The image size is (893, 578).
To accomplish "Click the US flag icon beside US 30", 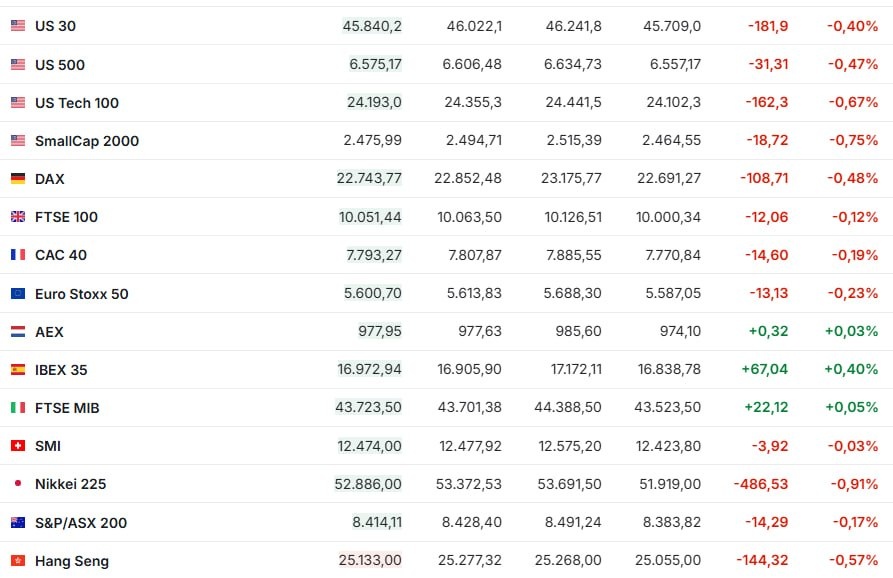I will 18,26.
